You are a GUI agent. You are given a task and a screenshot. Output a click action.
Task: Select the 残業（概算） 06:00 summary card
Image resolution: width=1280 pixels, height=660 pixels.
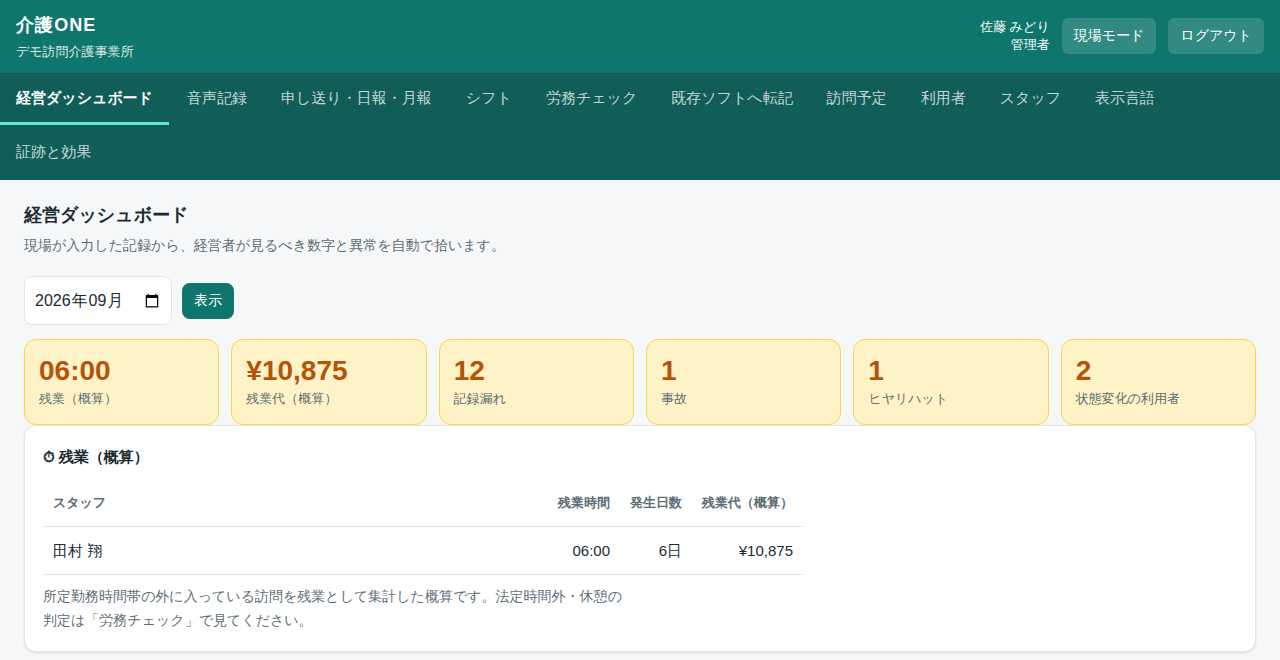click(x=121, y=382)
